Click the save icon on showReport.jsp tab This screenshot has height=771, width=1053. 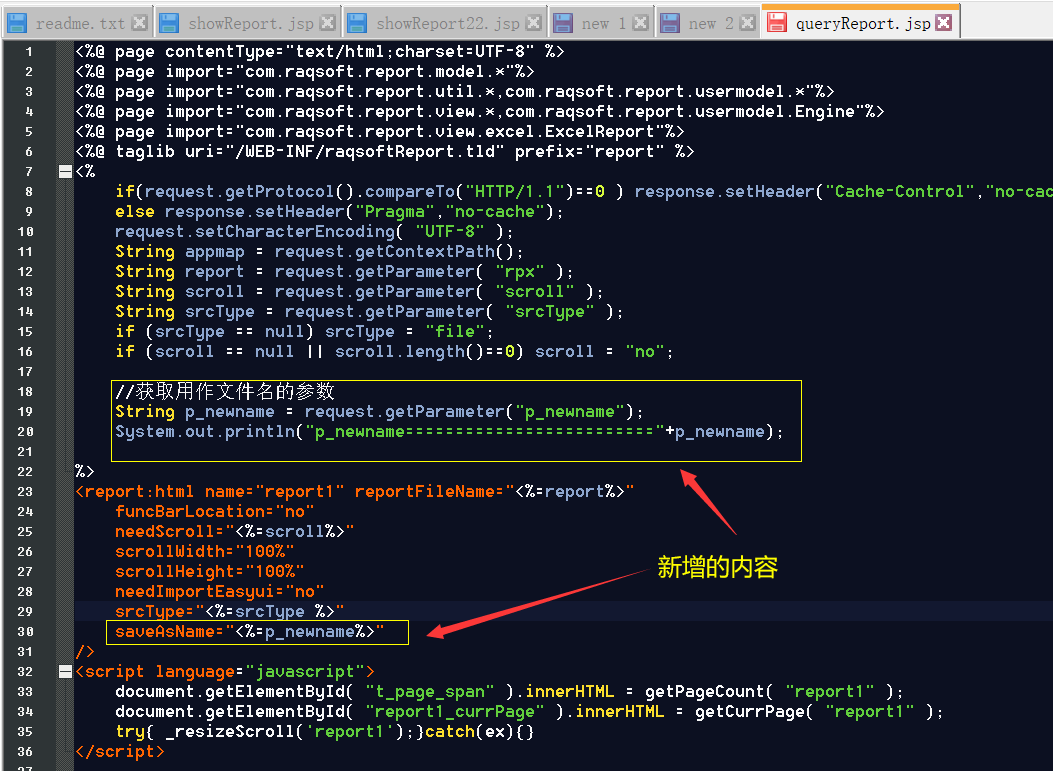[169, 23]
